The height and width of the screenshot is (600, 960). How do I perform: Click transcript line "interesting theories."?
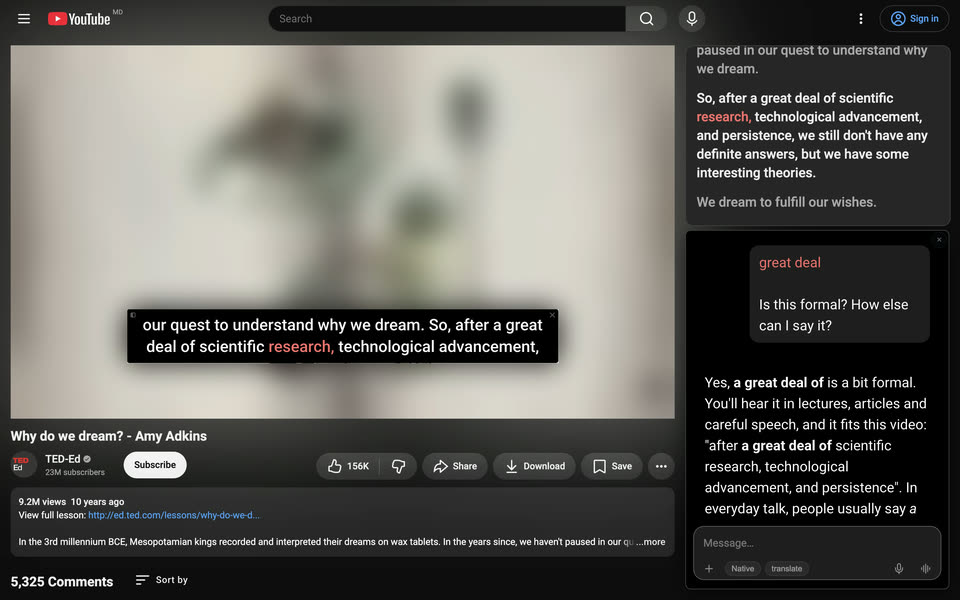(x=756, y=173)
